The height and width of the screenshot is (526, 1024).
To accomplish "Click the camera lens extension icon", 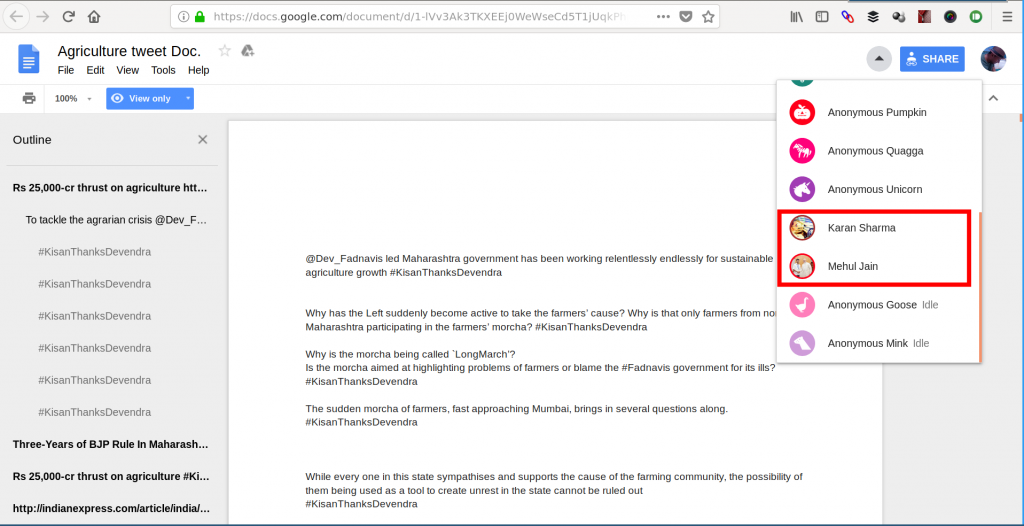I will 950,17.
